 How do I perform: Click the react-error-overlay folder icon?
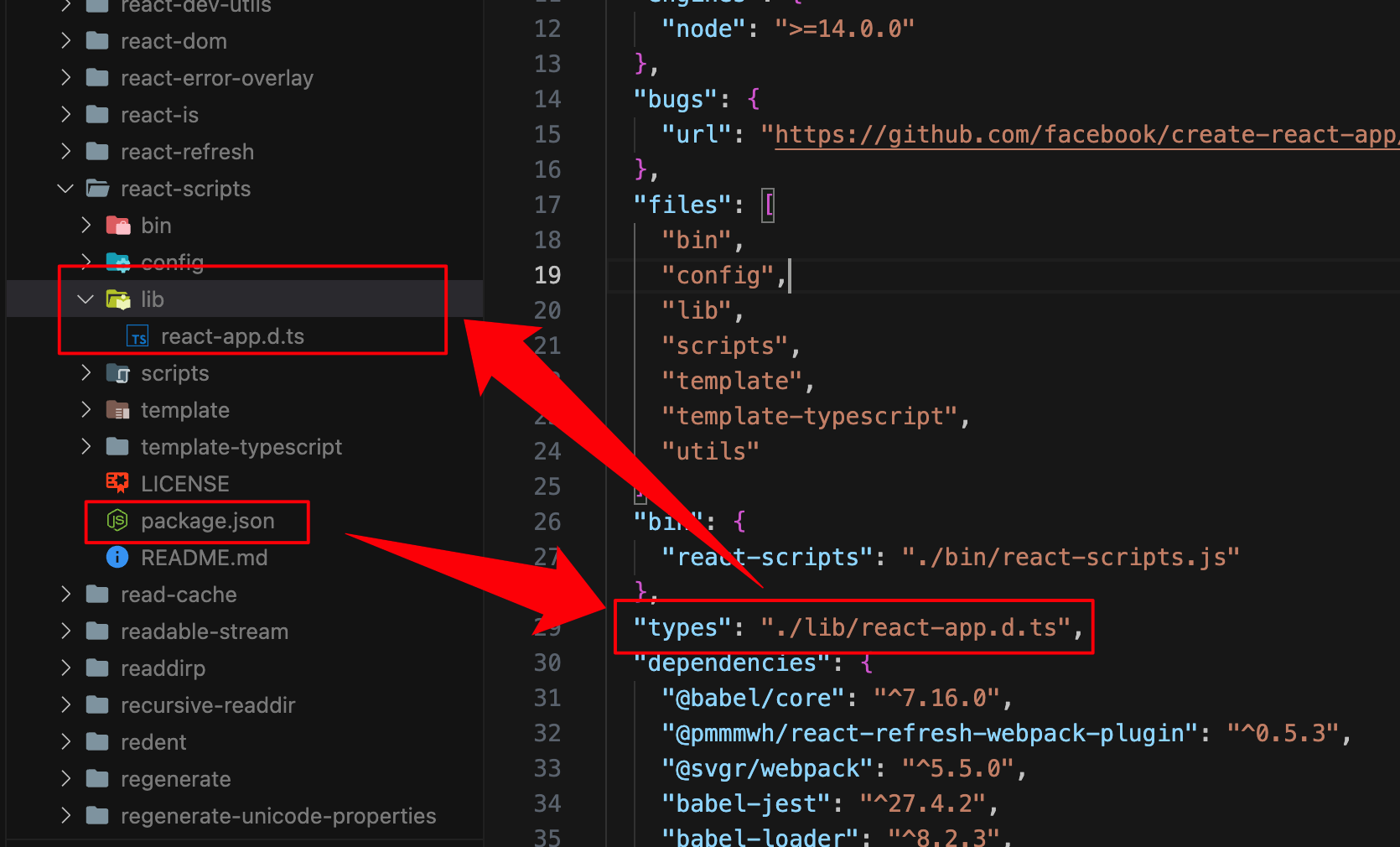(97, 78)
